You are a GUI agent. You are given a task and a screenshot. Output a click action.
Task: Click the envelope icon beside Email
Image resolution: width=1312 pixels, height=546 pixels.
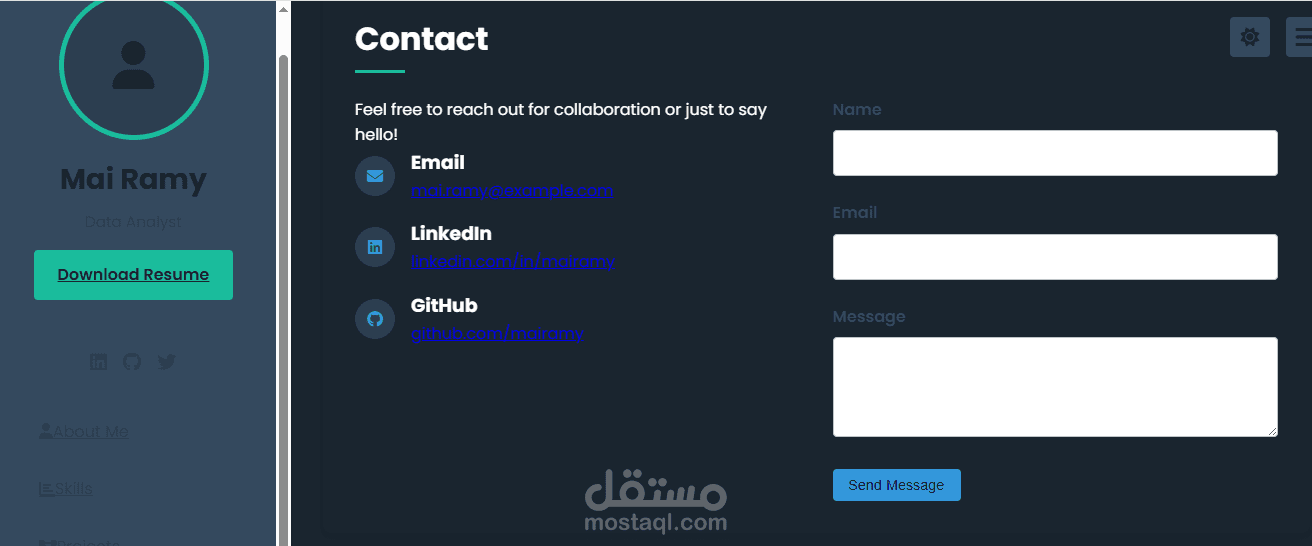click(375, 176)
